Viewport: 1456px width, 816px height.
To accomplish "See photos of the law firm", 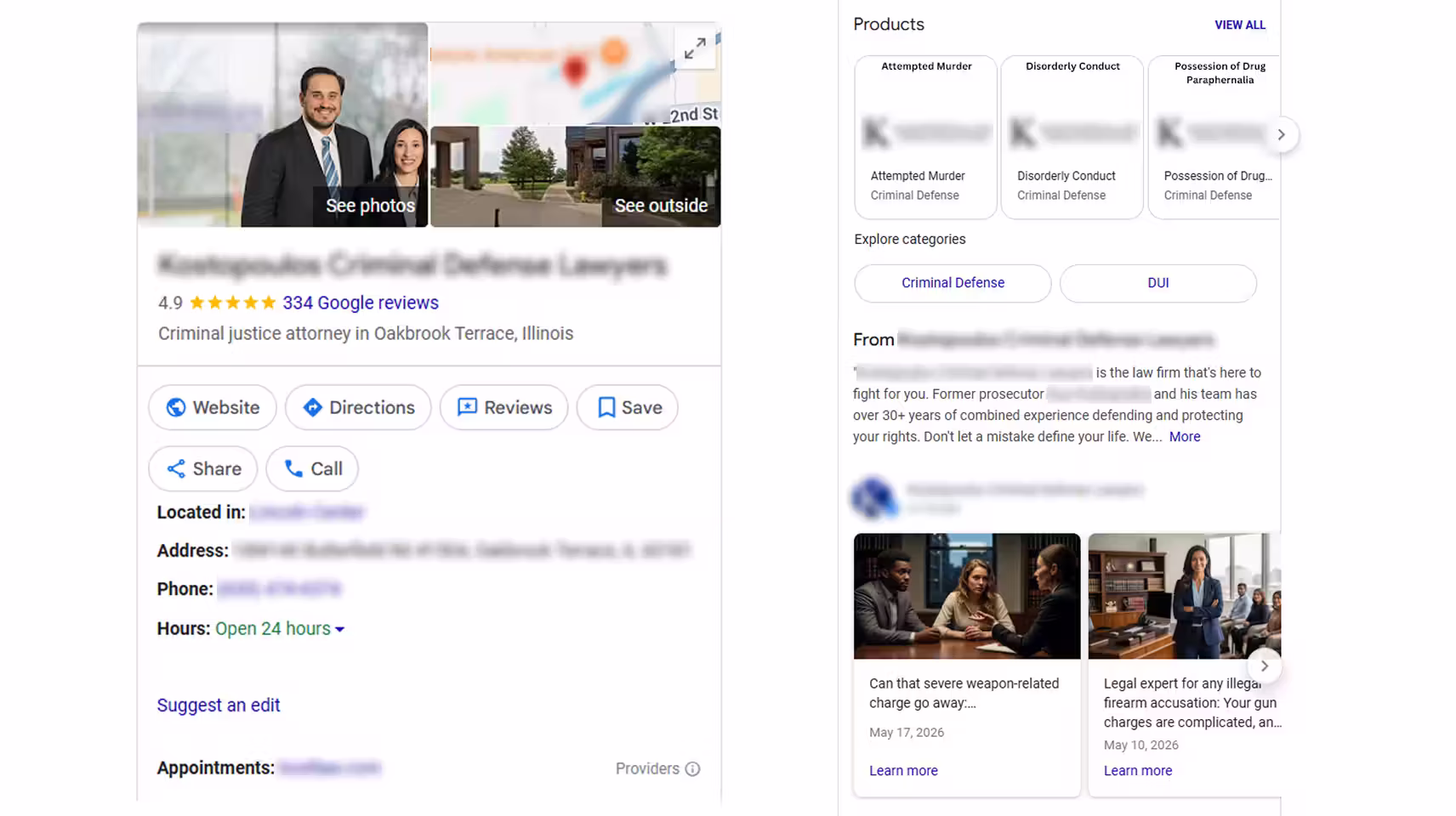I will (282, 125).
